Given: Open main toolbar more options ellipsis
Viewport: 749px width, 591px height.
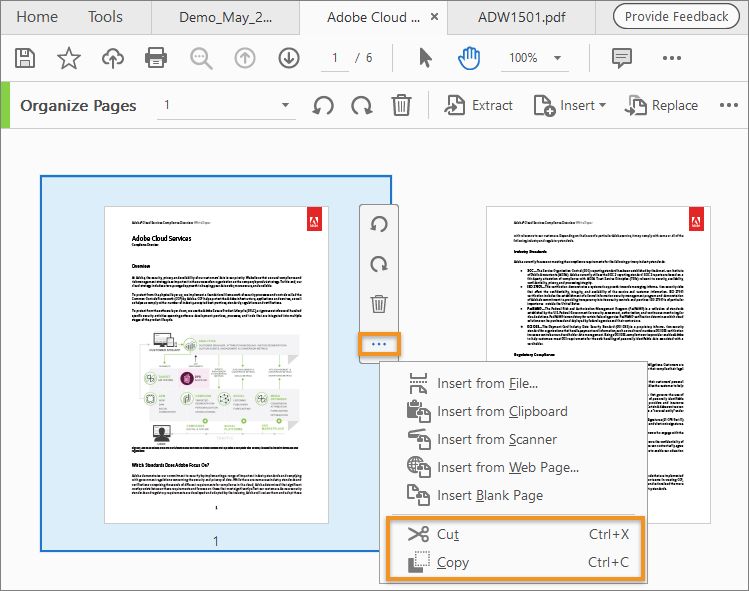Looking at the screenshot, I should [x=672, y=58].
